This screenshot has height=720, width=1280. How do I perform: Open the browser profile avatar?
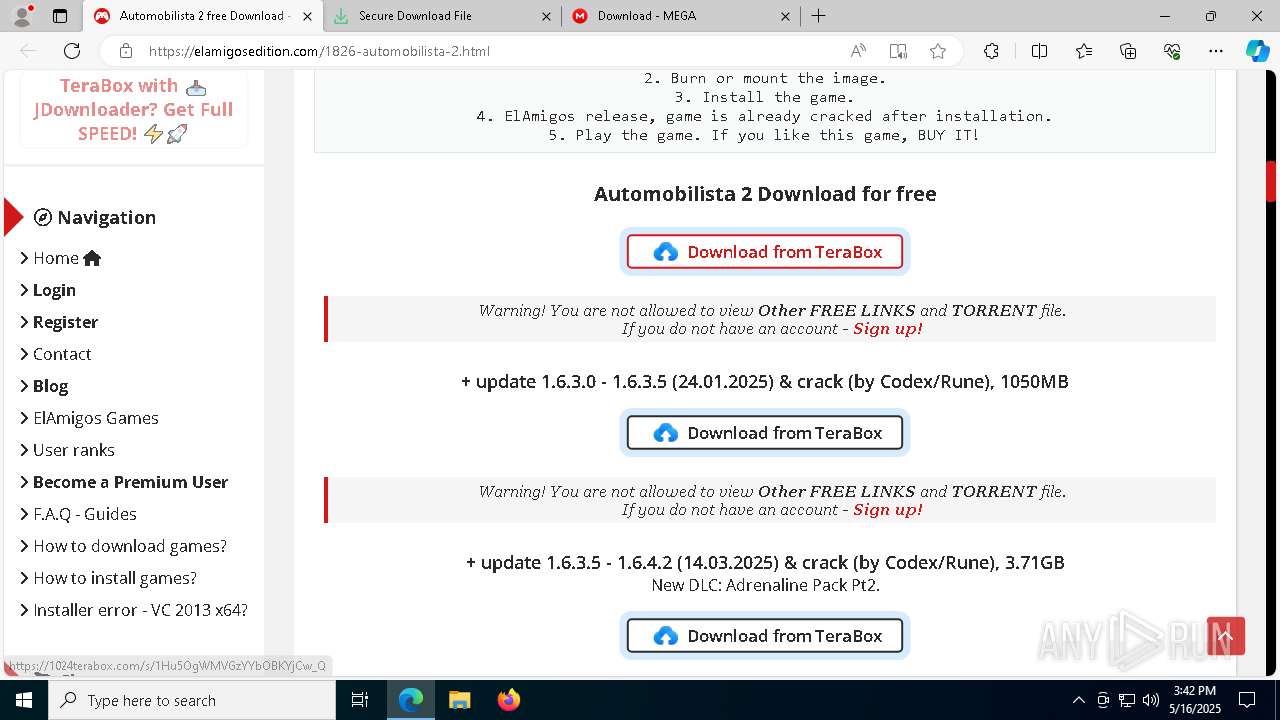click(x=22, y=16)
